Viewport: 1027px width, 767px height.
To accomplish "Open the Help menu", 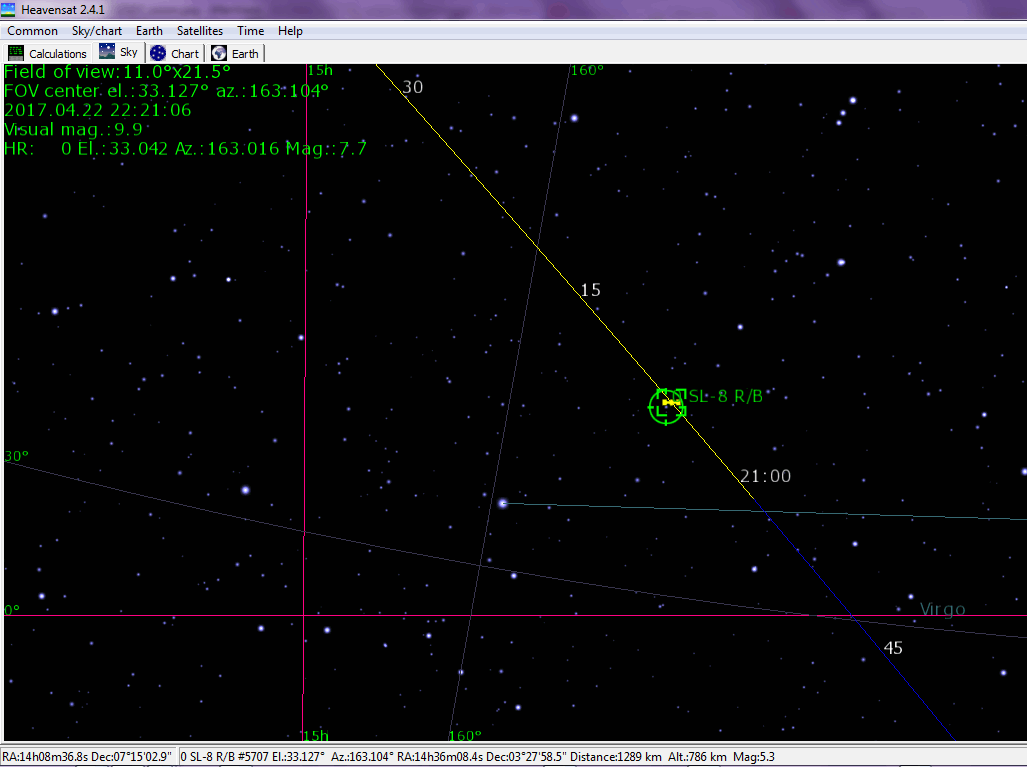I will coord(290,31).
